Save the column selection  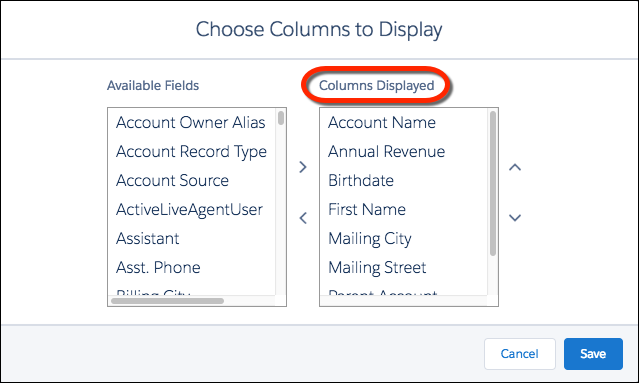(593, 354)
